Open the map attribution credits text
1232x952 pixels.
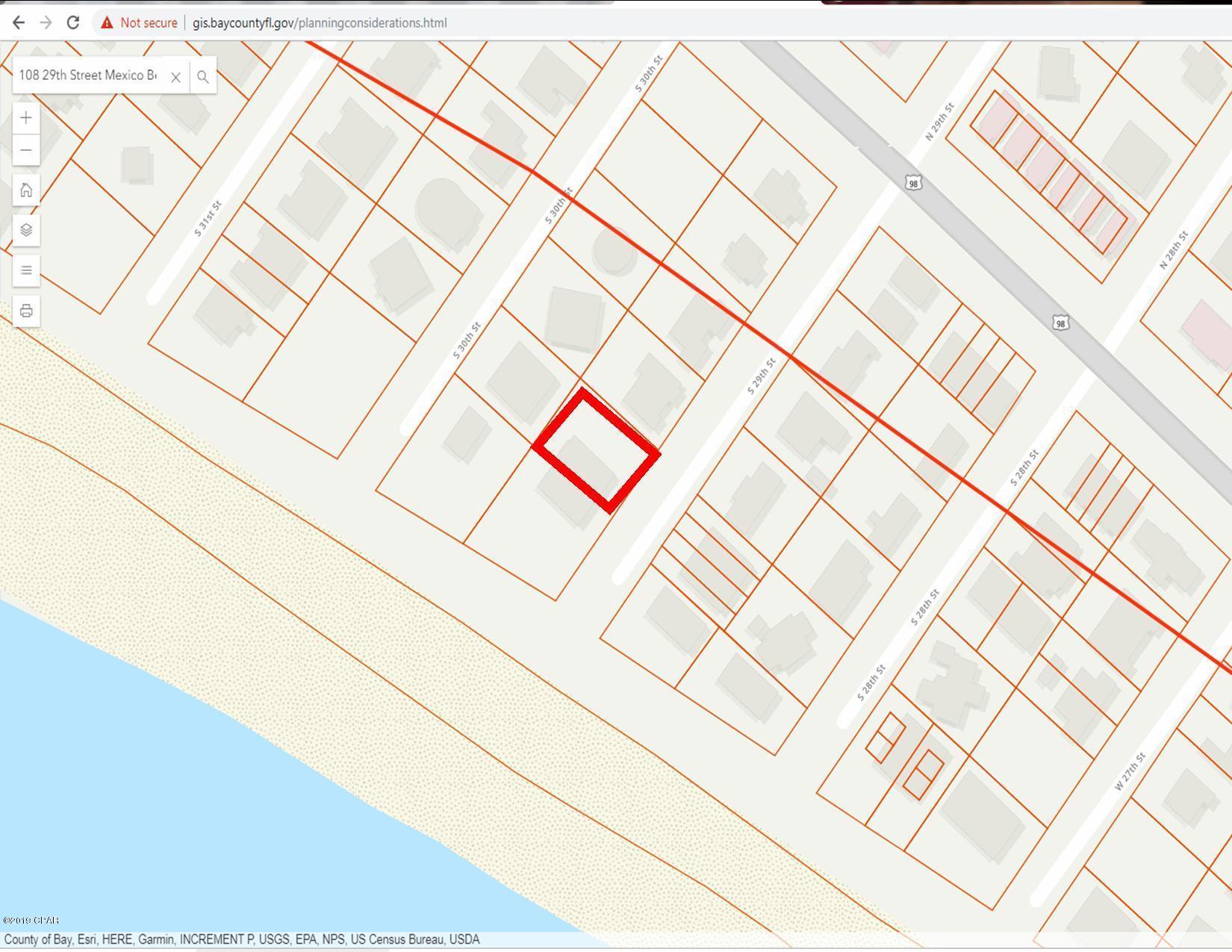(x=242, y=939)
